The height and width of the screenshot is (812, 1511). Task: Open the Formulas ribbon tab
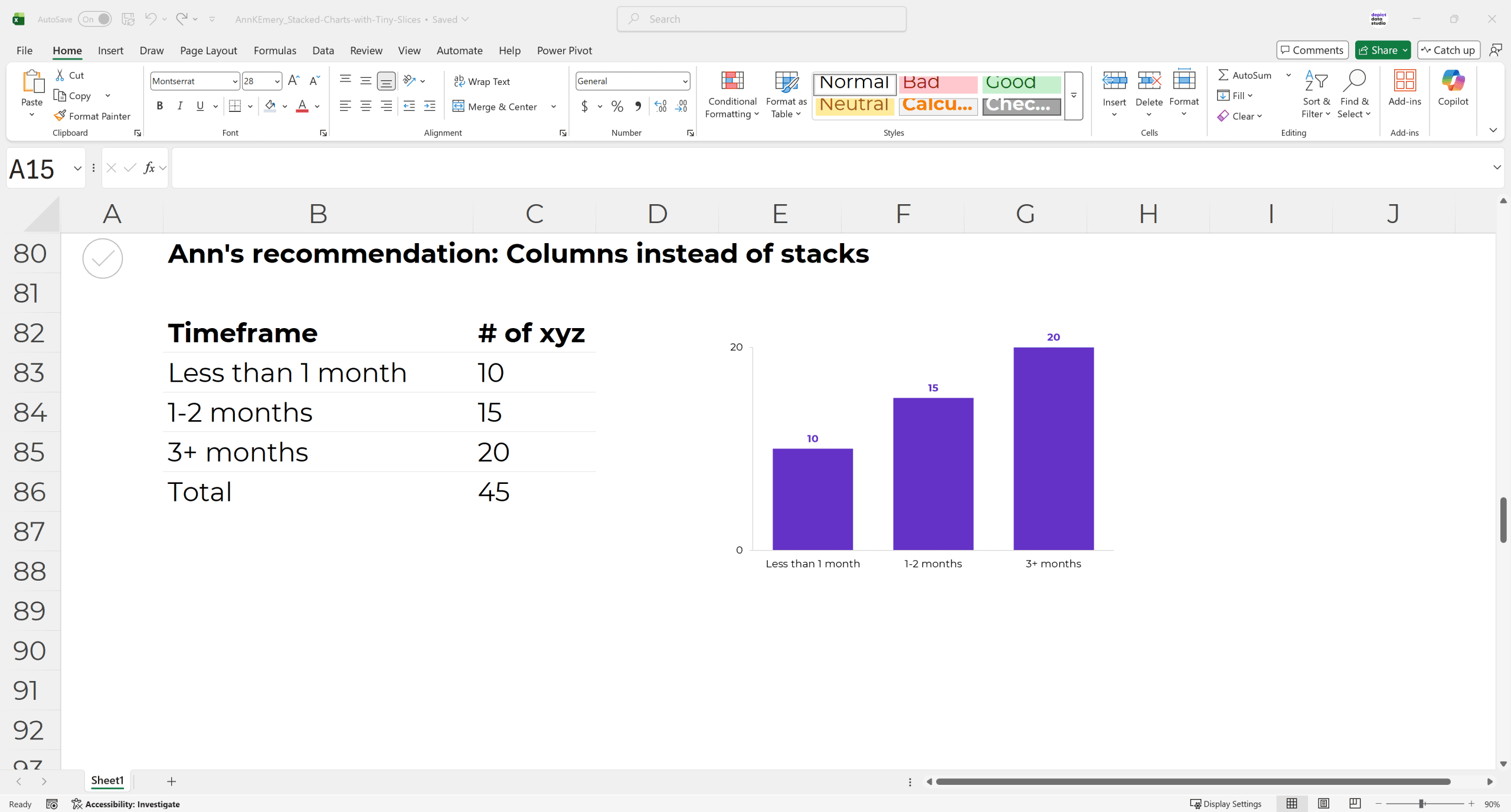point(274,51)
